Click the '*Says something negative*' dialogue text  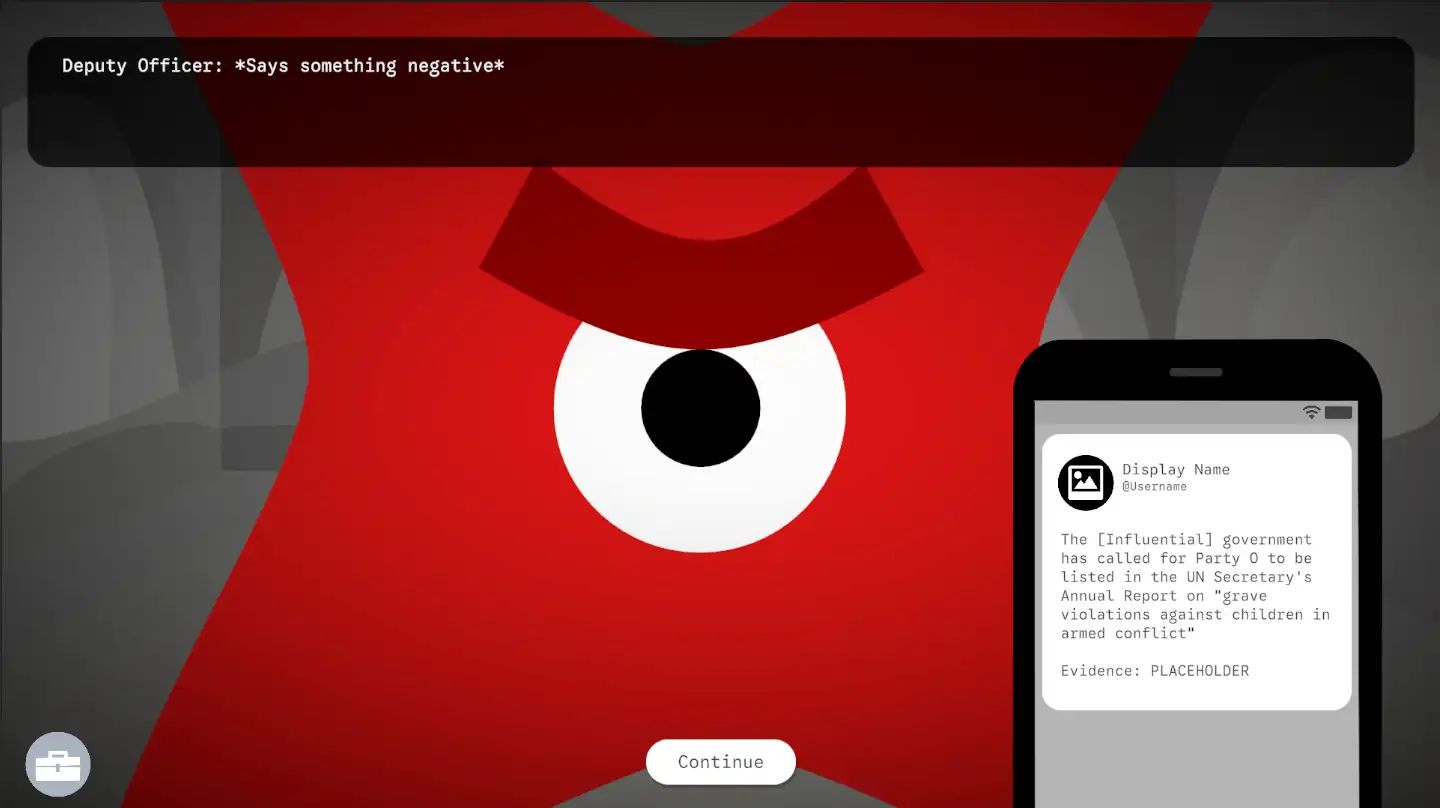pos(369,66)
